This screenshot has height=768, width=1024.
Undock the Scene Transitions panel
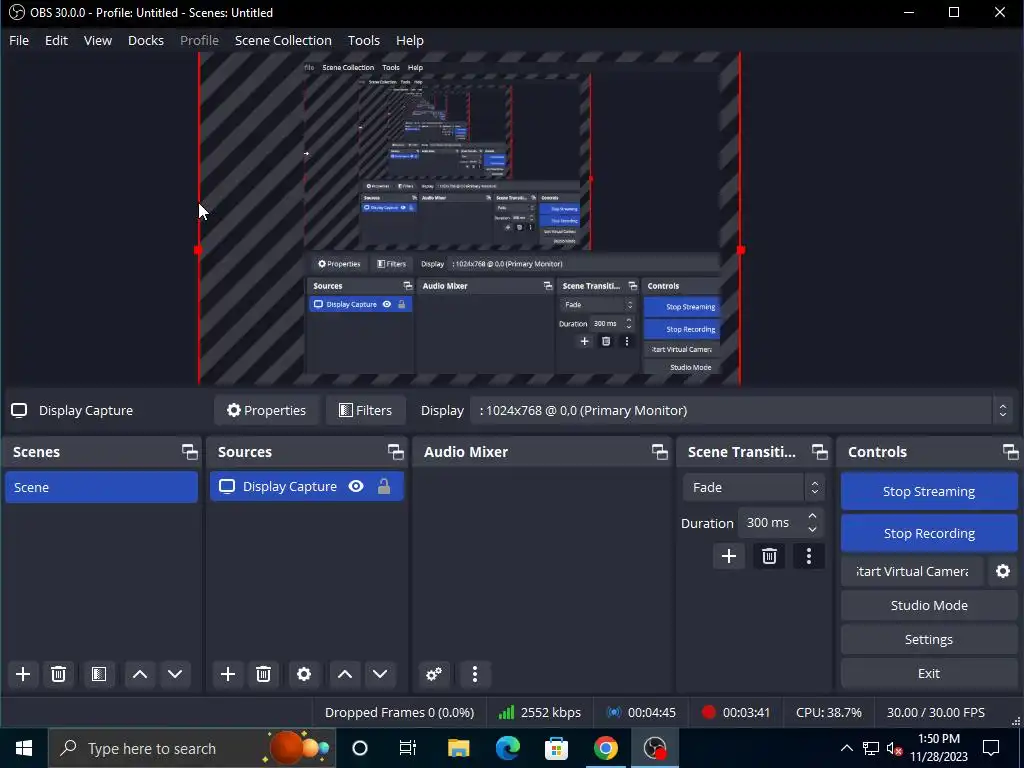(x=820, y=452)
